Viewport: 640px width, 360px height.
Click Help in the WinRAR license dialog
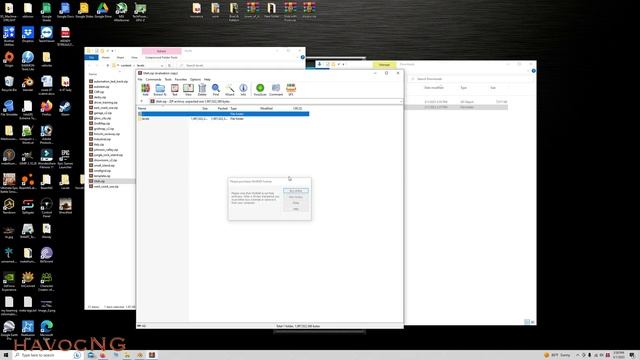coord(296,209)
